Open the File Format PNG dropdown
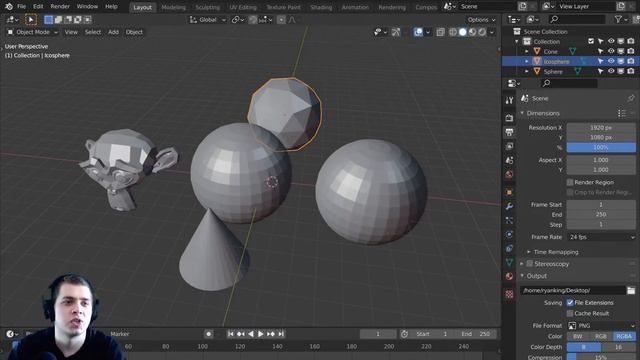The height and width of the screenshot is (360, 640). pyautogui.click(x=601, y=325)
